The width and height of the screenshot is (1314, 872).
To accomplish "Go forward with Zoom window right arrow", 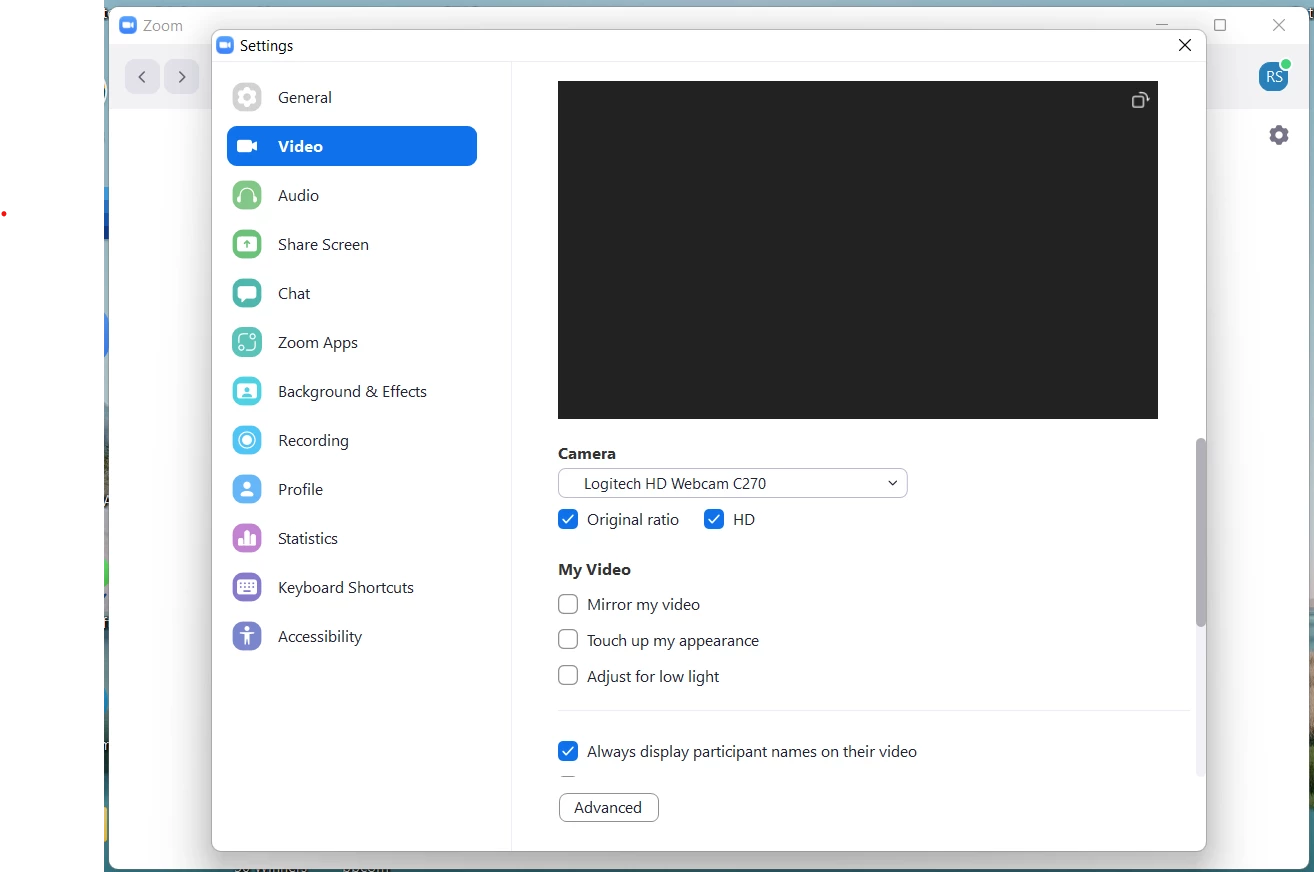I will click(x=182, y=77).
